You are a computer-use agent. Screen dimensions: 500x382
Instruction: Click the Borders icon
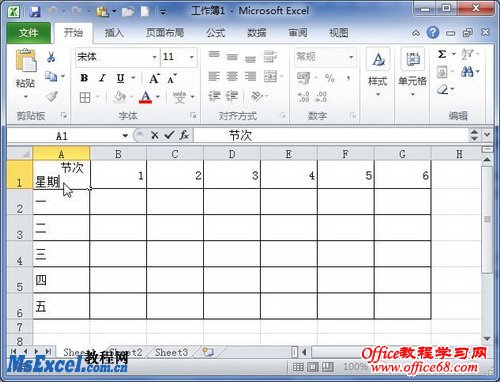85,97
